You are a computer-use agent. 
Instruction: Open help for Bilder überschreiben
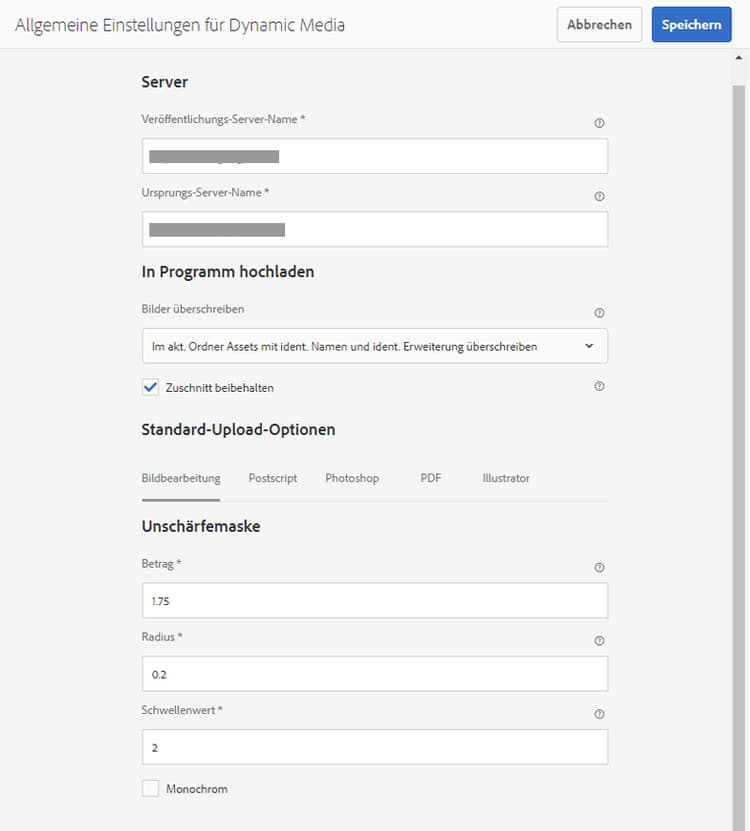click(599, 311)
